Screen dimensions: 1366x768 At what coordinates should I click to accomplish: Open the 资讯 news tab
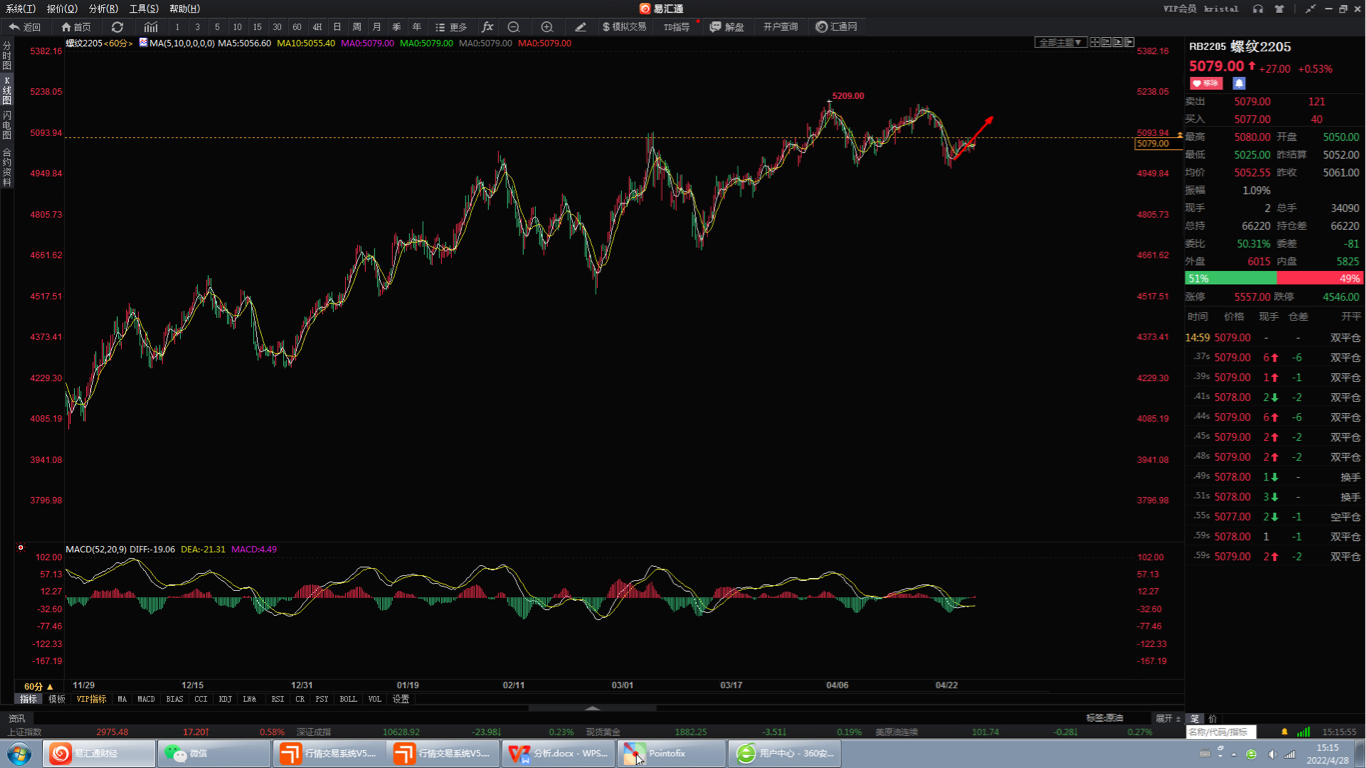click(x=17, y=718)
